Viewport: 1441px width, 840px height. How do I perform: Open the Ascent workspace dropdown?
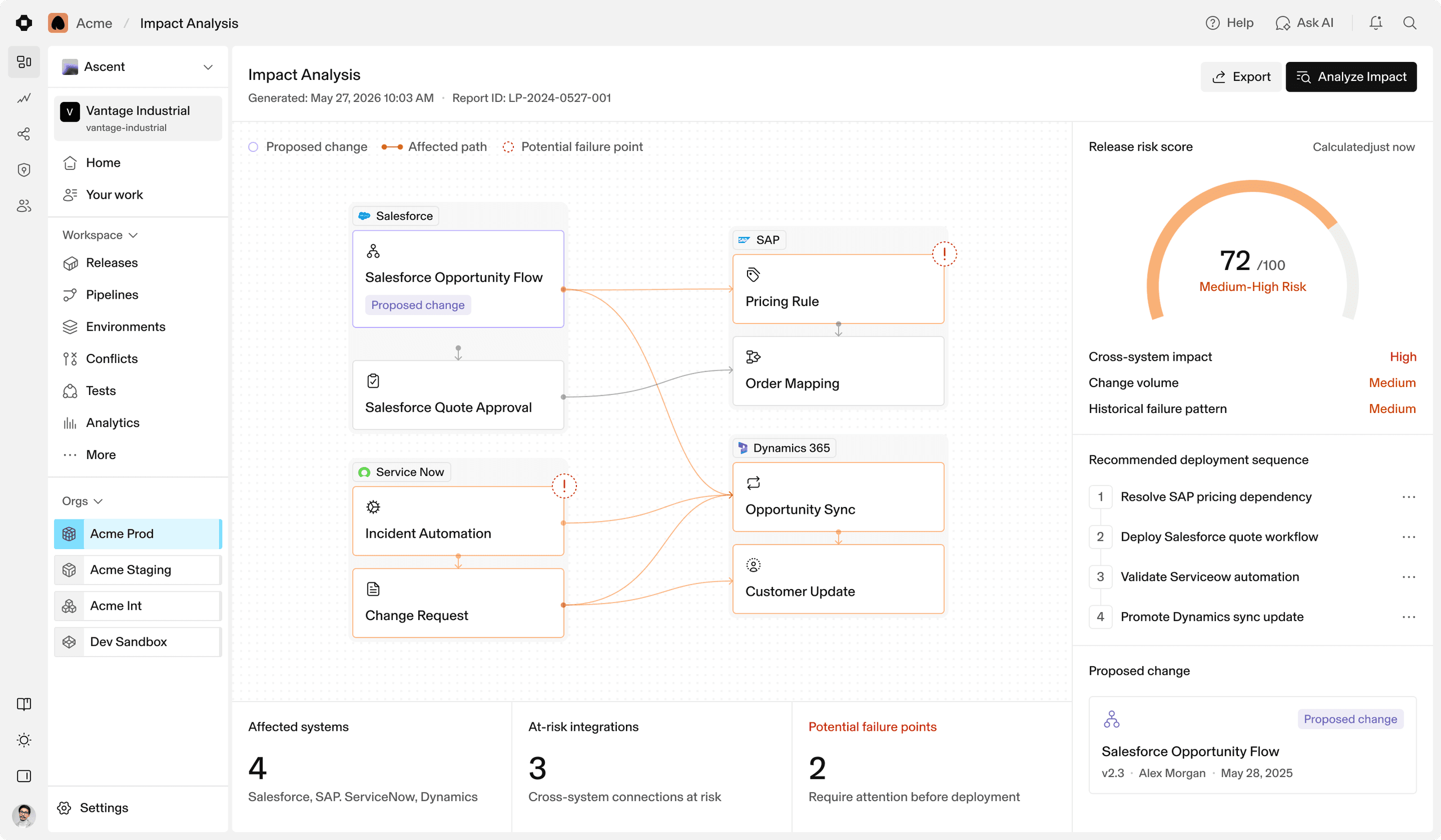click(138, 67)
